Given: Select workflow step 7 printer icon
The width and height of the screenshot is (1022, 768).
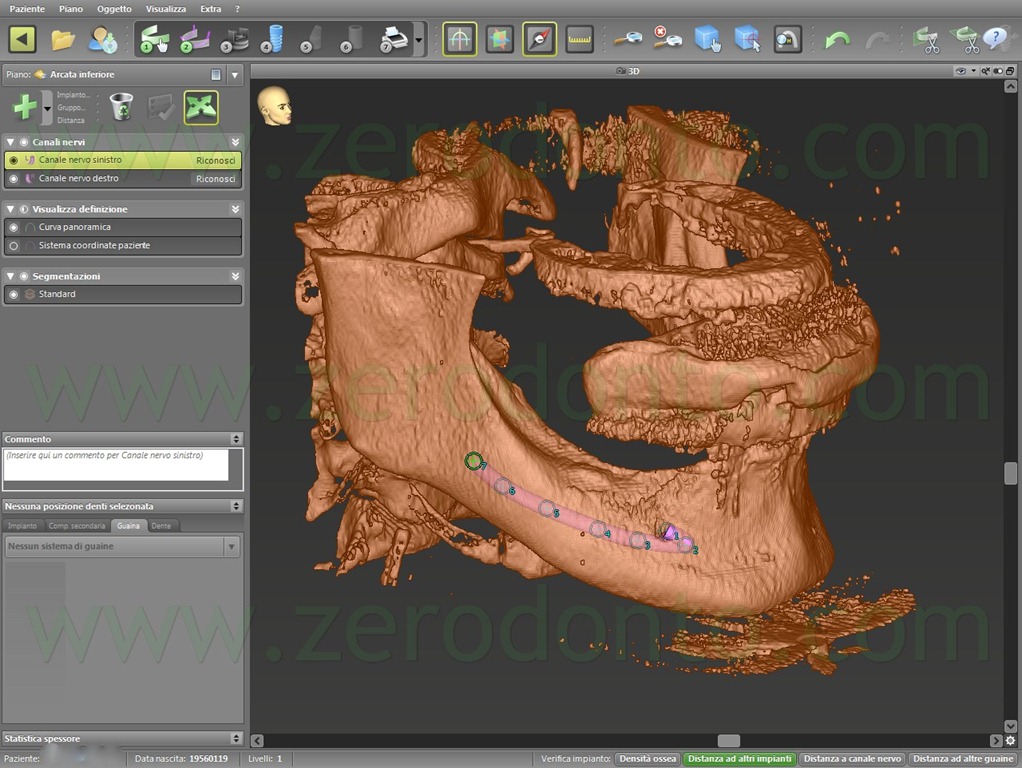Looking at the screenshot, I should (x=394, y=39).
